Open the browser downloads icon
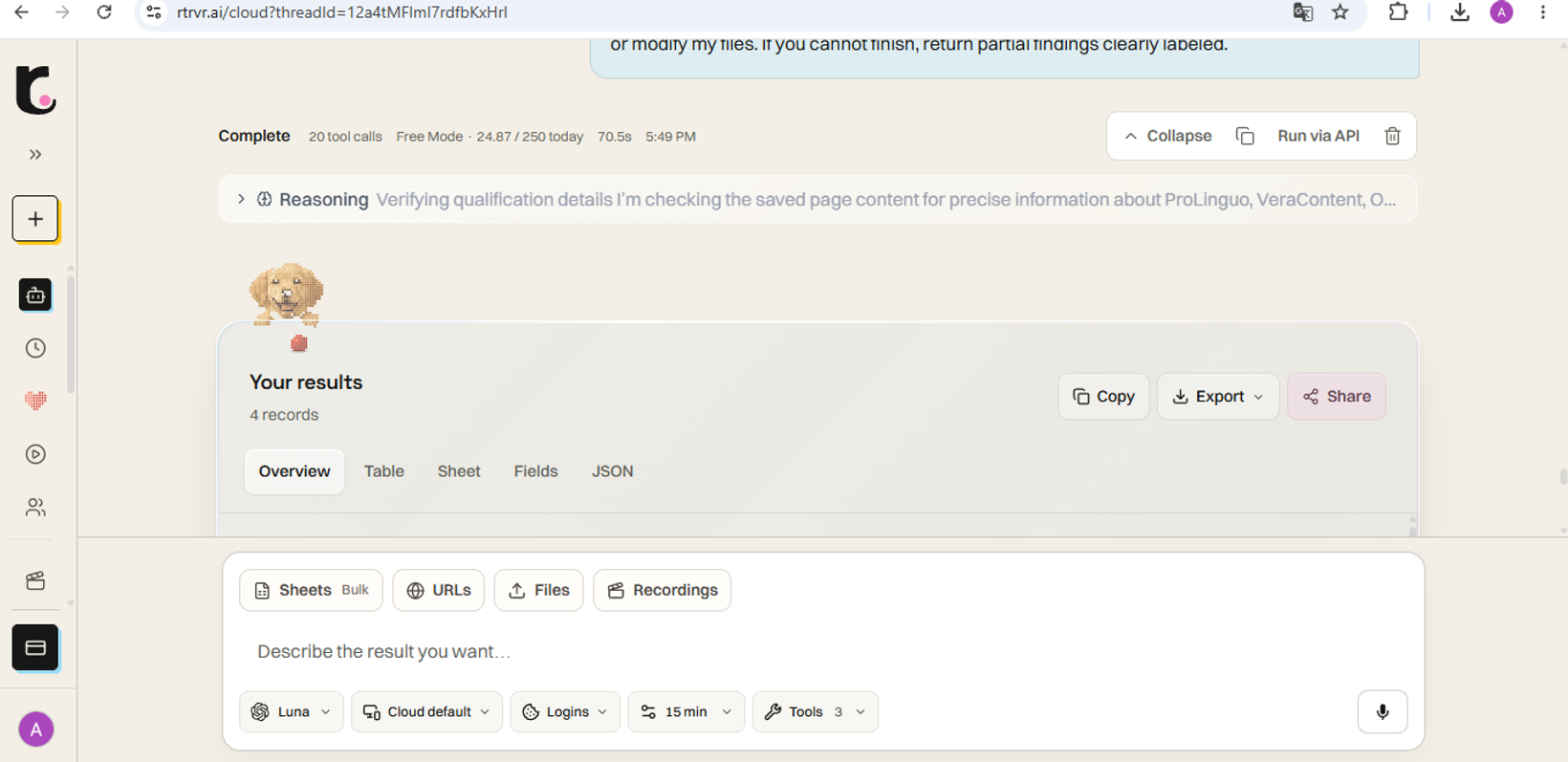 pyautogui.click(x=1459, y=12)
